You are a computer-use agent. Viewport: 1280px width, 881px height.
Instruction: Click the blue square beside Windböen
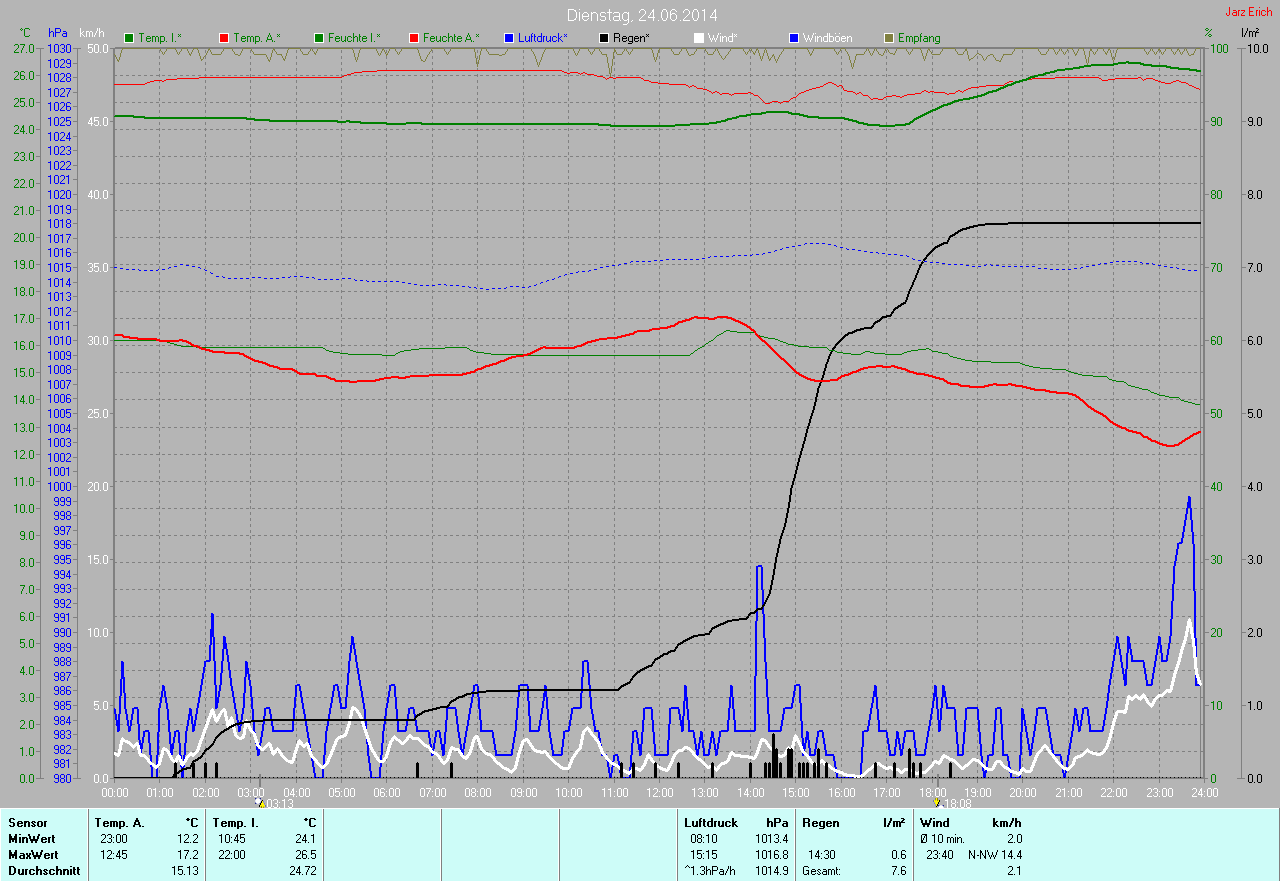(794, 38)
